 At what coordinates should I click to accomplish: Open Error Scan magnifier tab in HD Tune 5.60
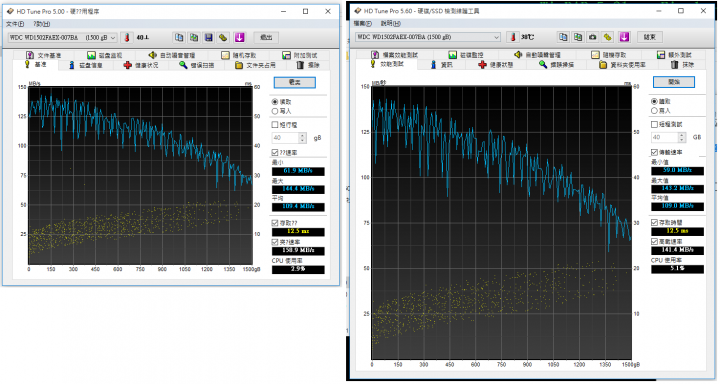pyautogui.click(x=557, y=65)
